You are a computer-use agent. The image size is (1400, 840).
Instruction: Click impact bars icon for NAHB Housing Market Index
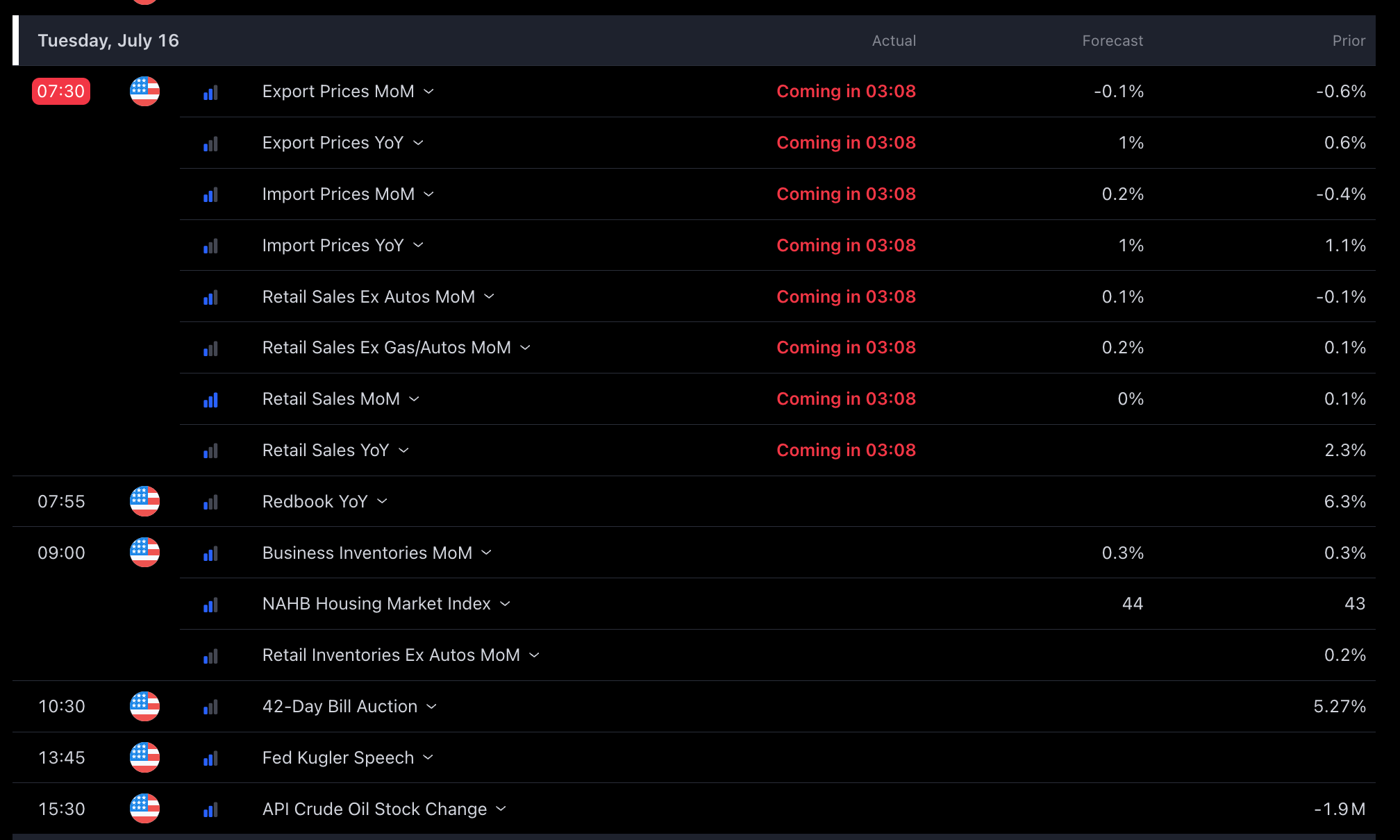point(210,605)
